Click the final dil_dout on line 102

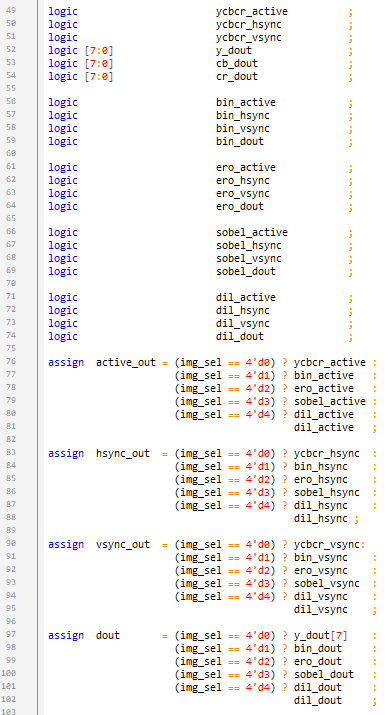(318, 700)
